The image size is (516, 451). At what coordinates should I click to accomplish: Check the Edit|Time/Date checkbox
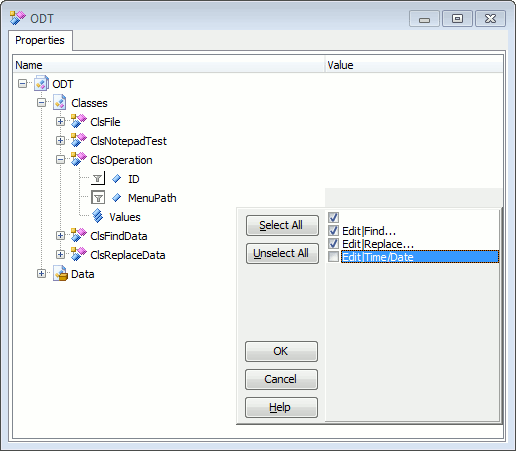pyautogui.click(x=333, y=257)
